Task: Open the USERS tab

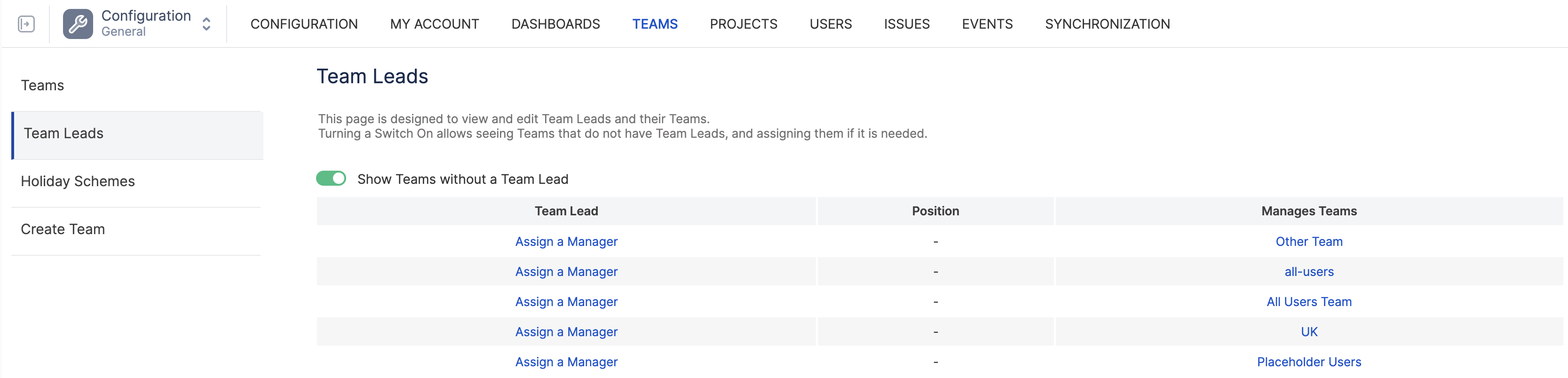Action: (x=830, y=24)
